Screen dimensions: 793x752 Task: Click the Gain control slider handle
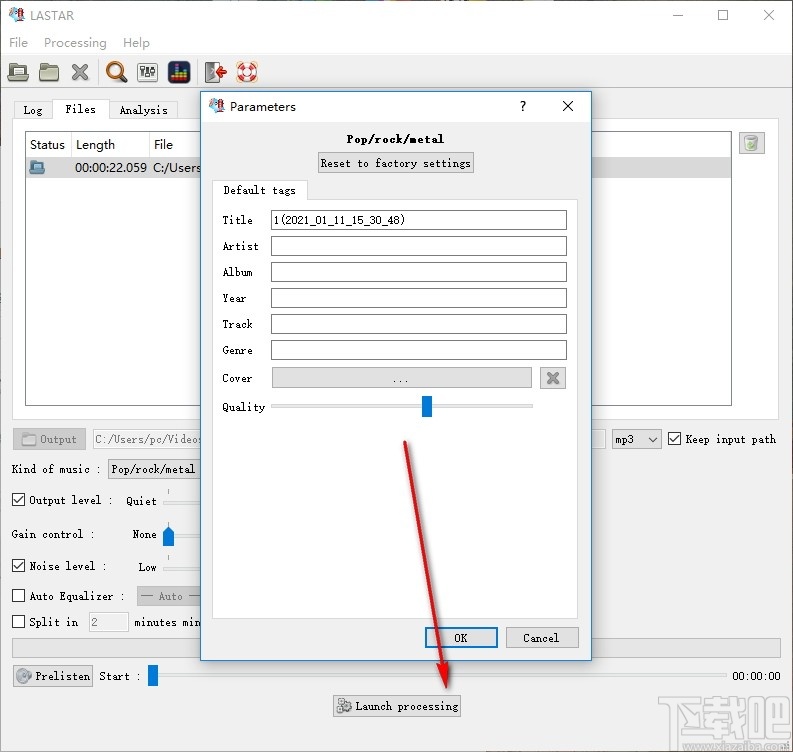(x=168, y=536)
